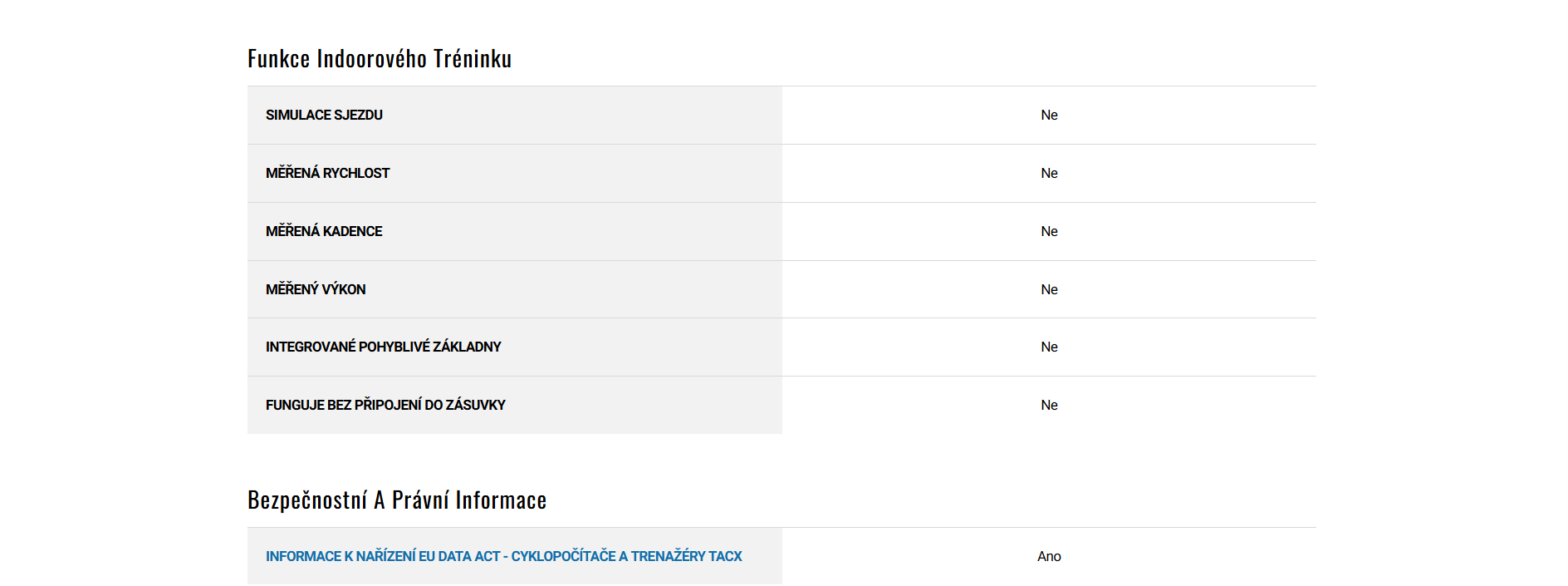The width and height of the screenshot is (1568, 586).
Task: Click the word 'Informace' in the second heading
Action: [501, 500]
